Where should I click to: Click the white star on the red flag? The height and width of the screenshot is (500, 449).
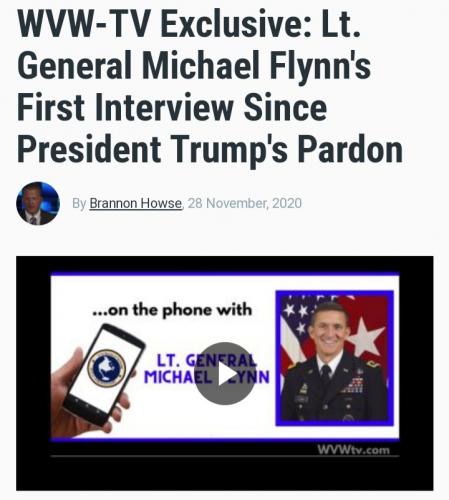[366, 338]
